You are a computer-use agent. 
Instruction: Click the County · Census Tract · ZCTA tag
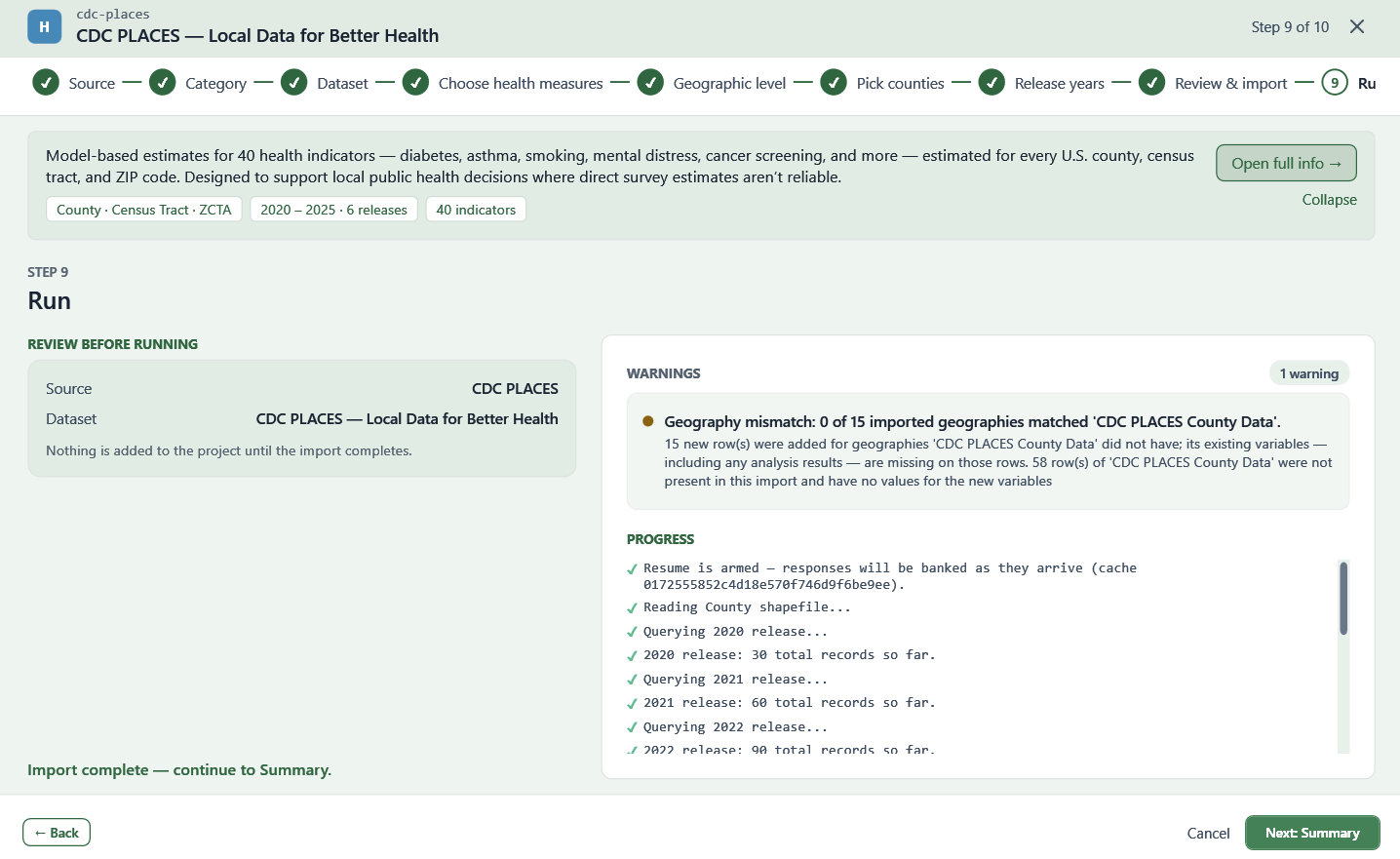point(144,210)
